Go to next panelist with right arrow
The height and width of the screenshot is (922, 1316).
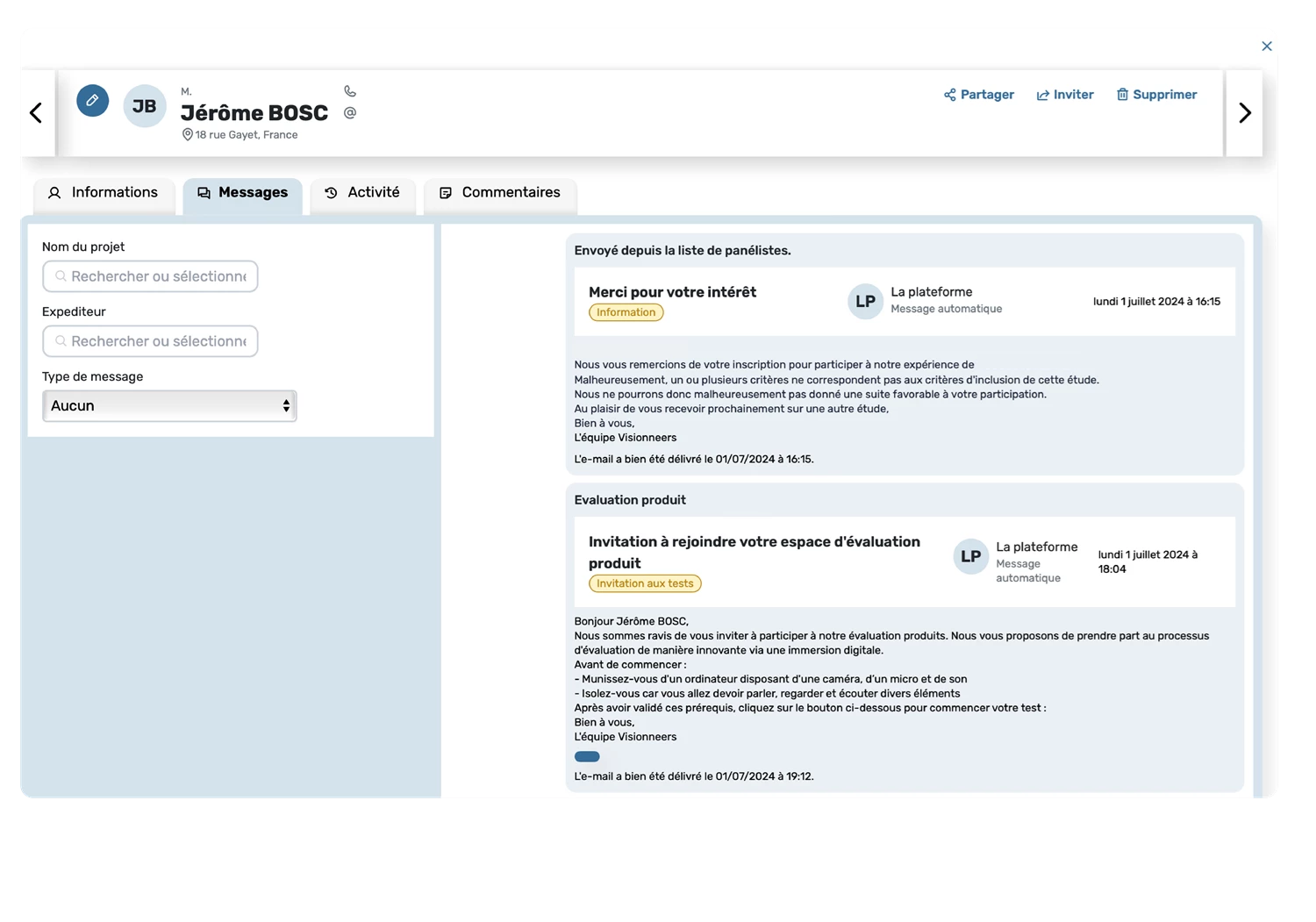1244,113
